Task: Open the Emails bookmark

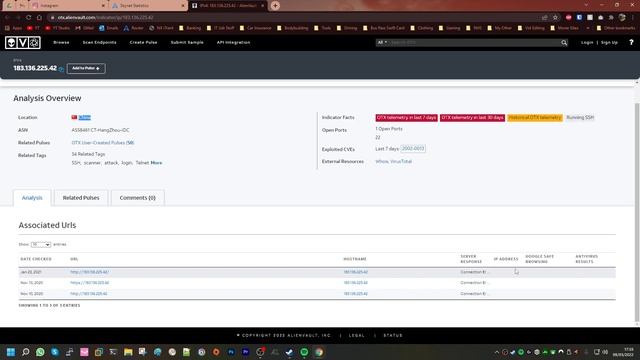Action: [x=109, y=28]
